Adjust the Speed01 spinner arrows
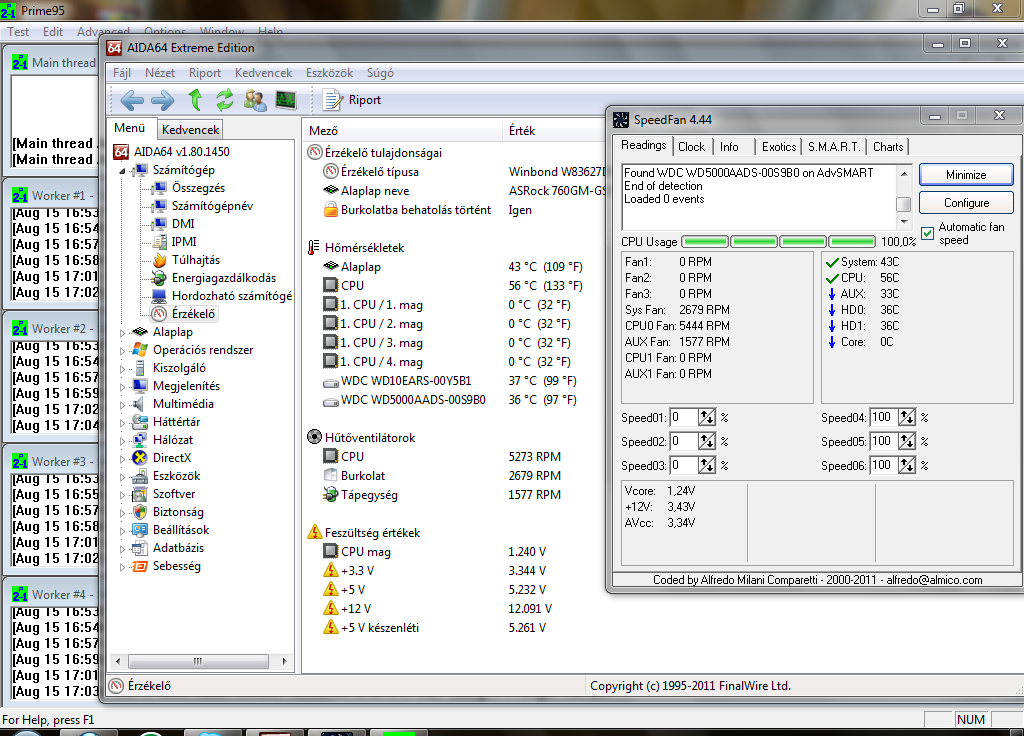 coord(707,418)
